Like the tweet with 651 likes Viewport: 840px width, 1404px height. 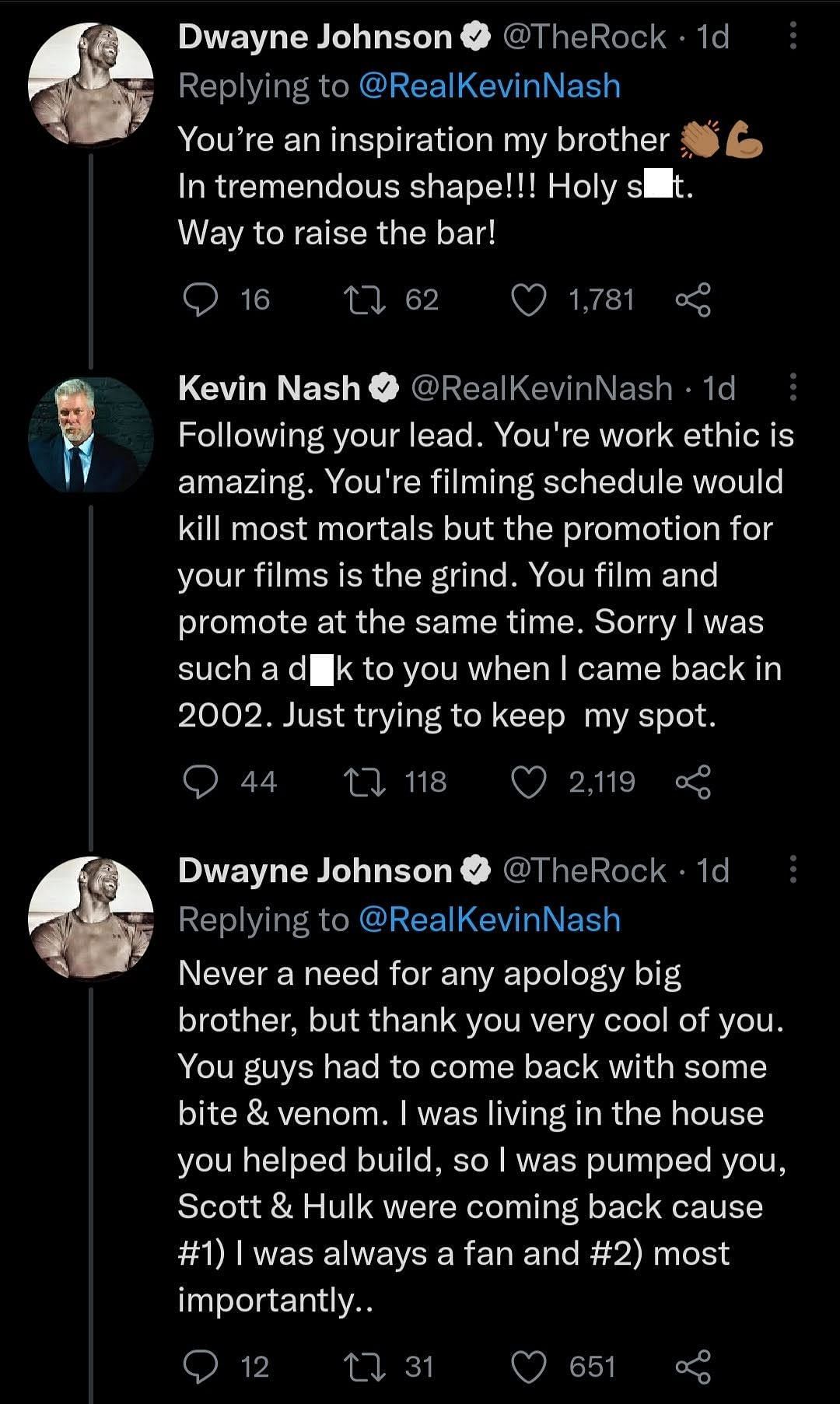click(529, 1367)
